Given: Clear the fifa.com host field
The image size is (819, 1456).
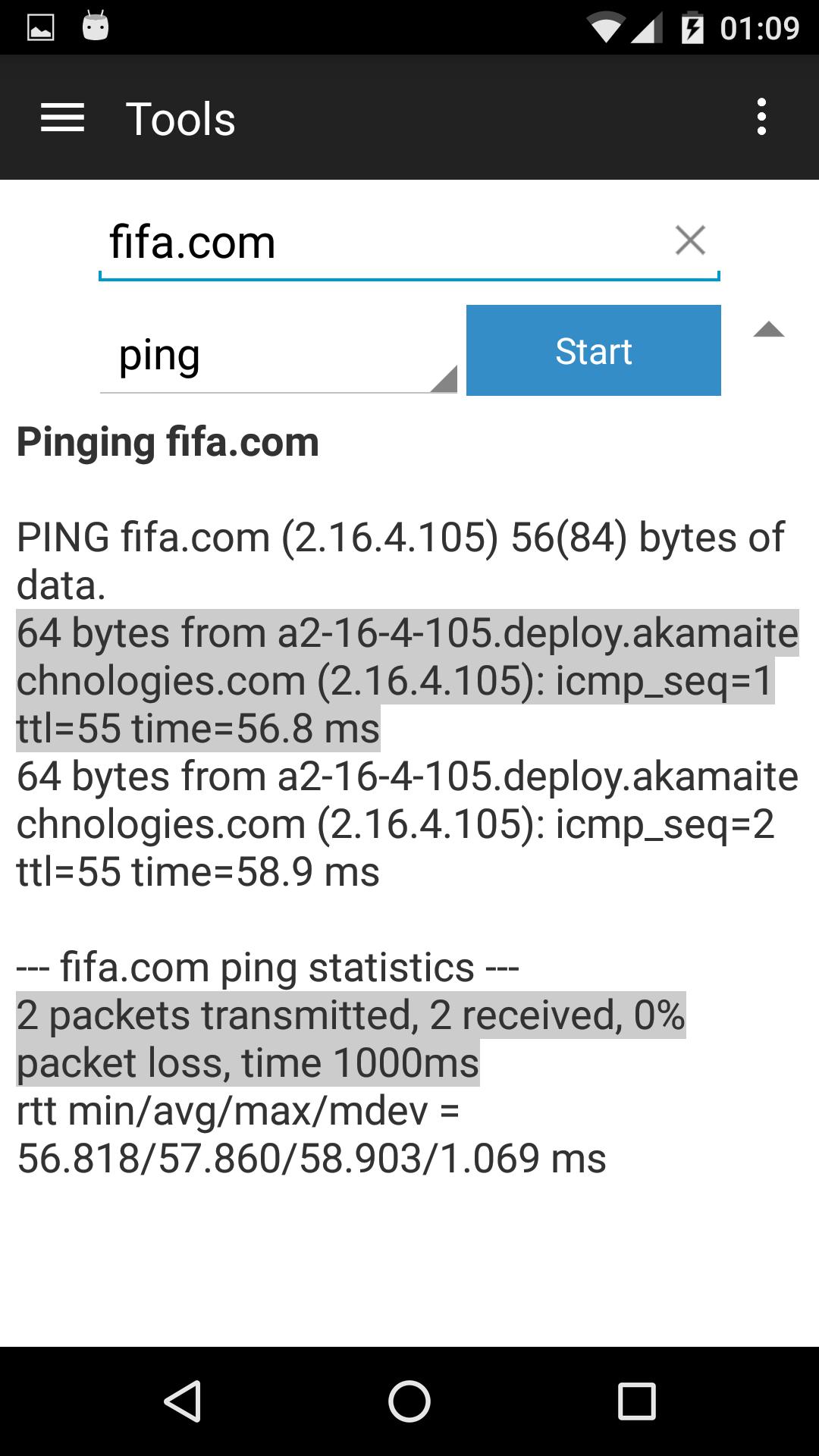Looking at the screenshot, I should pos(690,240).
